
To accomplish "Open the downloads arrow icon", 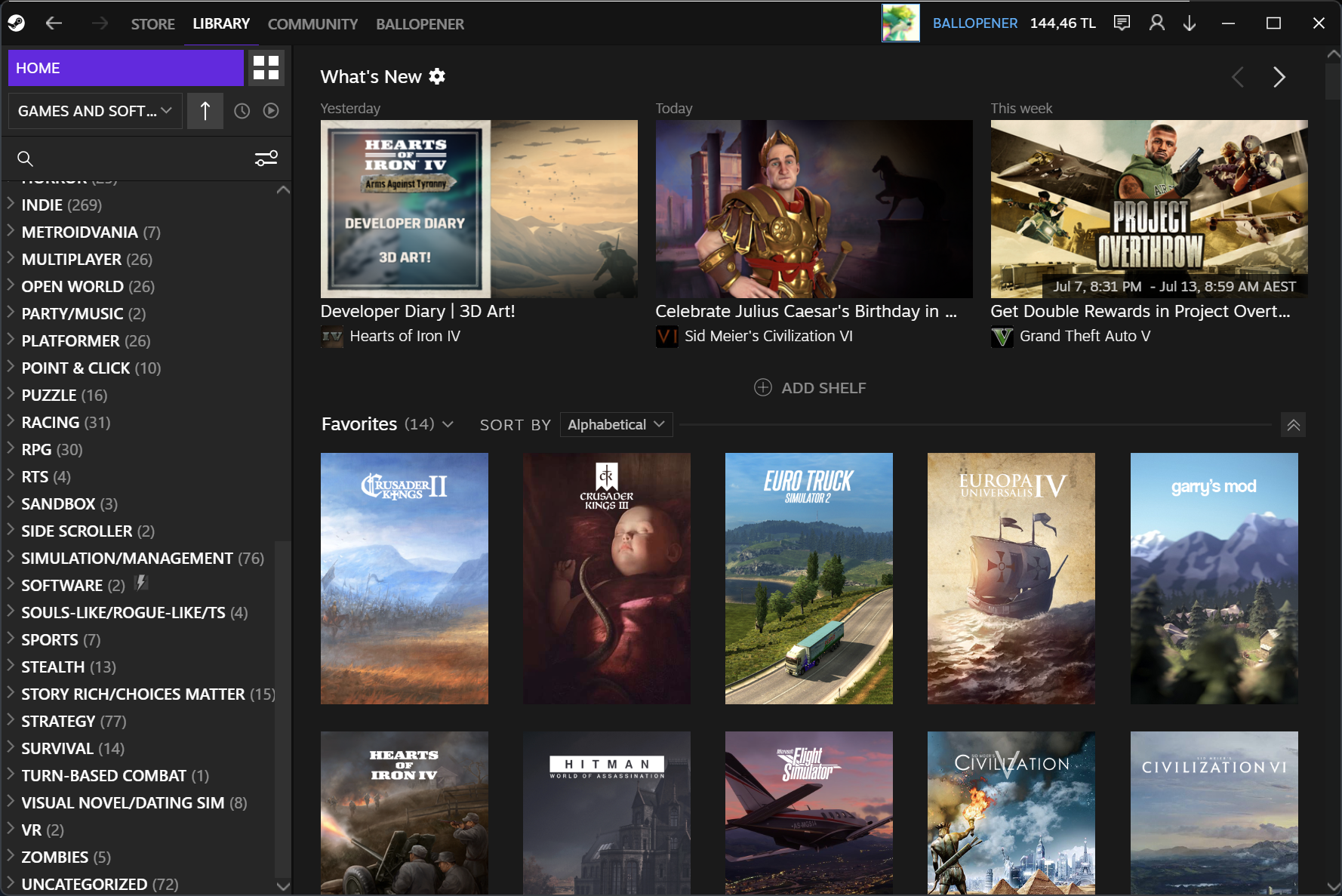I will pyautogui.click(x=1190, y=23).
